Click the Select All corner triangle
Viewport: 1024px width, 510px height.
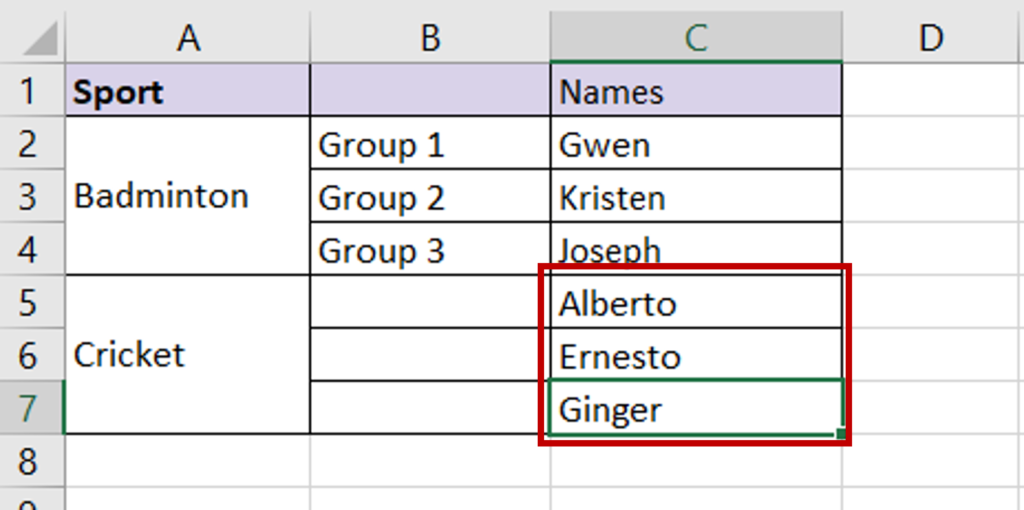(x=40, y=40)
